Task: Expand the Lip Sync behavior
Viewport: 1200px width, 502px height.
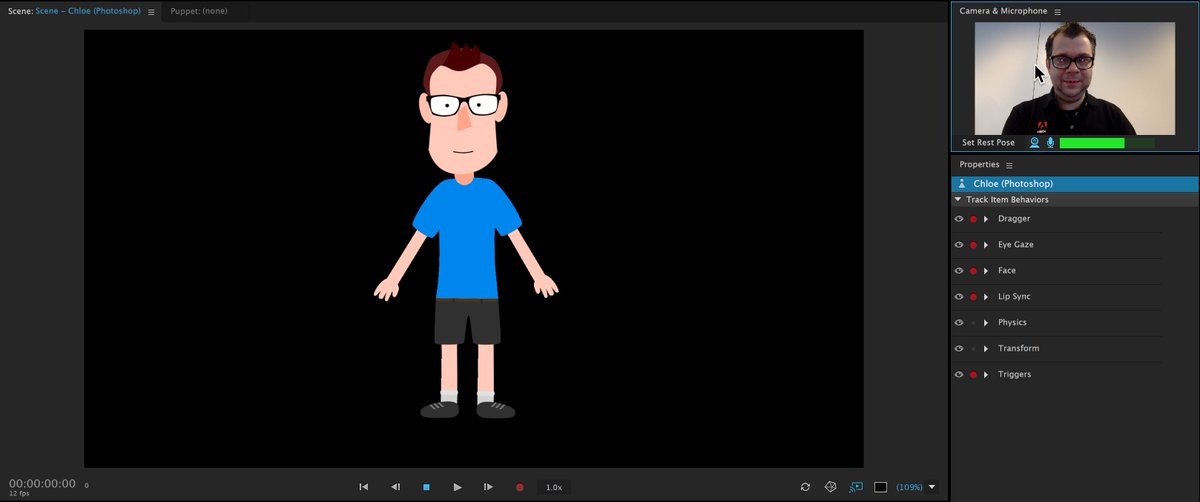Action: click(986, 297)
